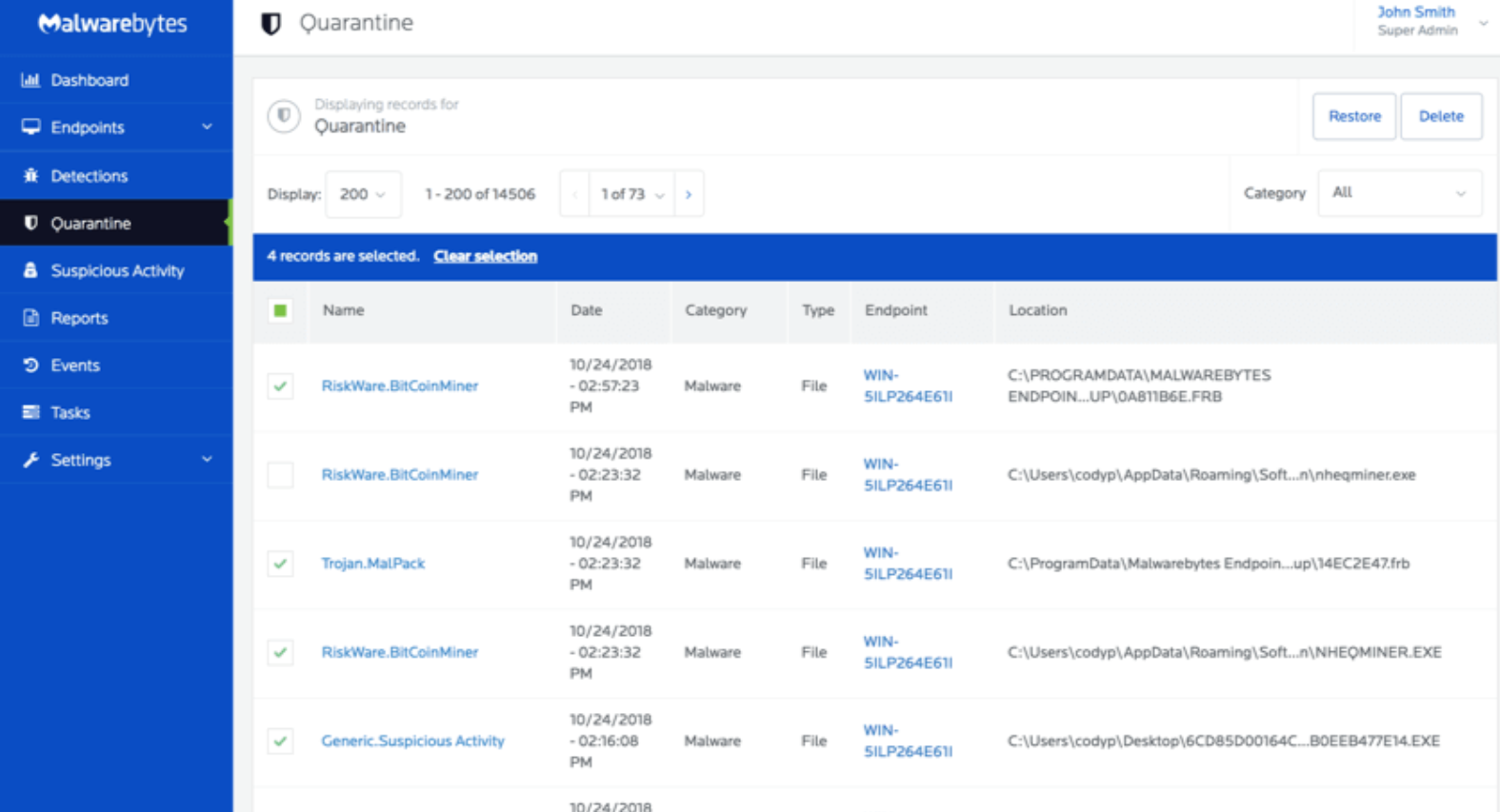The image size is (1500, 812).
Task: Click the Dashboard chart icon
Action: 30,80
